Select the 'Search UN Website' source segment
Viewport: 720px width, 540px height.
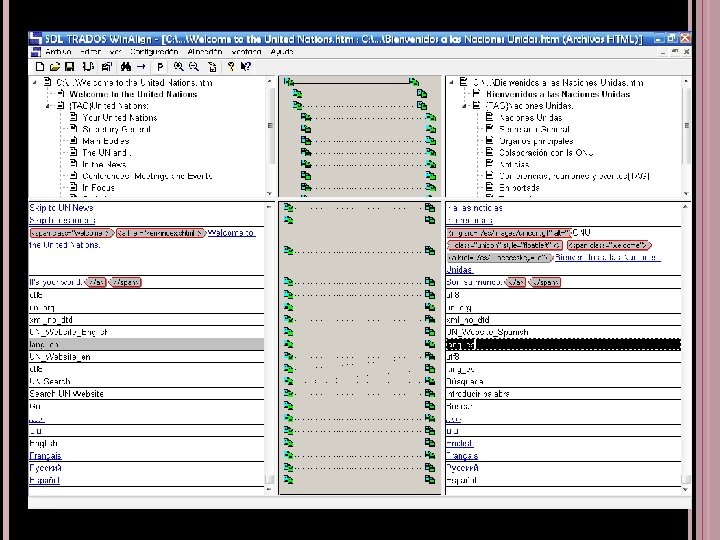coord(146,394)
